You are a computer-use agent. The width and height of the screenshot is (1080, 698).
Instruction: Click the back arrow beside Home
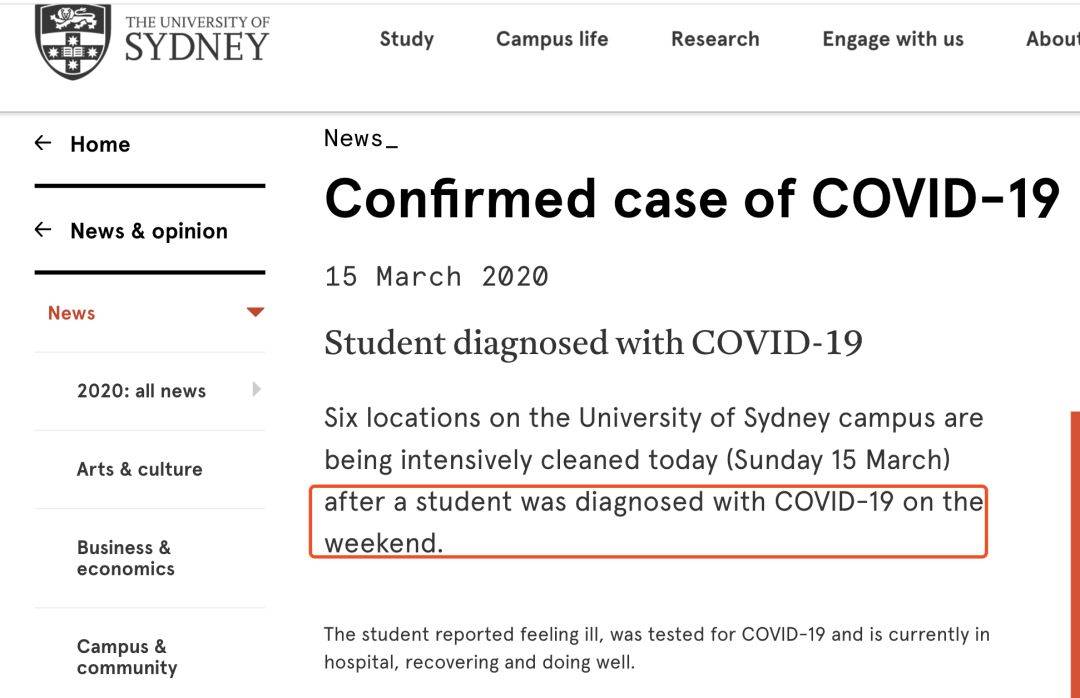pyautogui.click(x=43, y=143)
